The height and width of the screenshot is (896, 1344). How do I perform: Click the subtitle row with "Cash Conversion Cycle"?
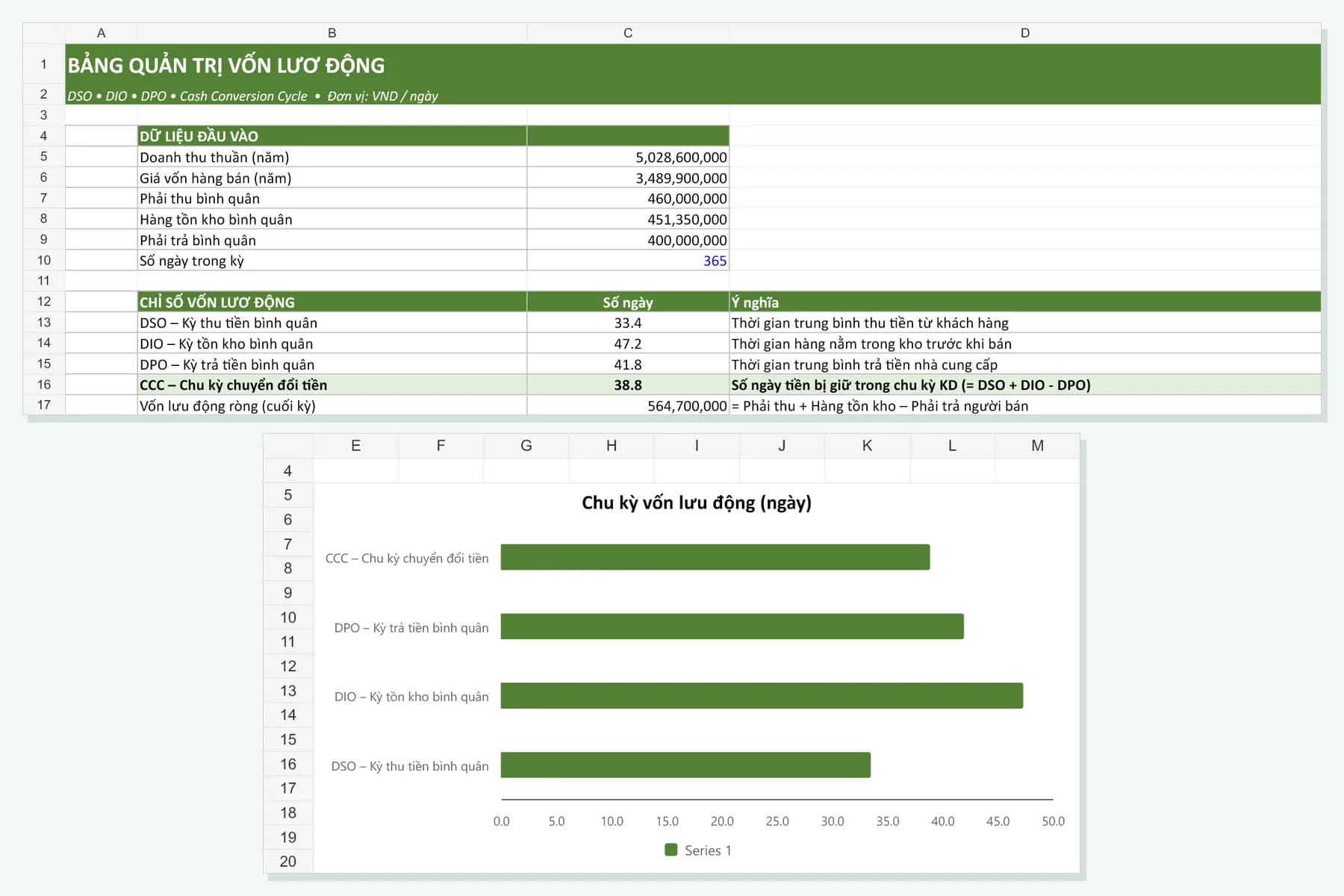click(x=693, y=96)
